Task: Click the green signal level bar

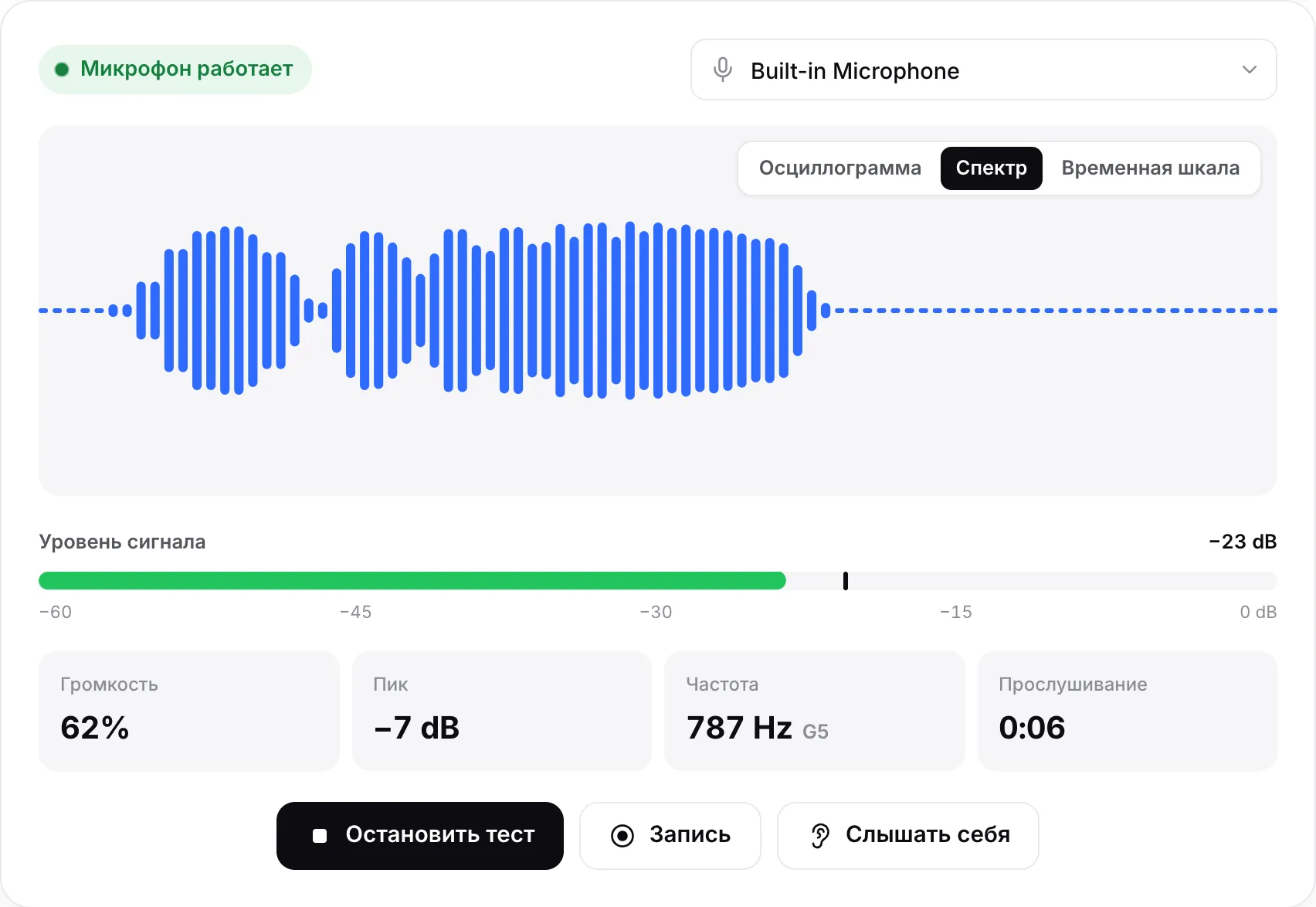Action: click(412, 581)
